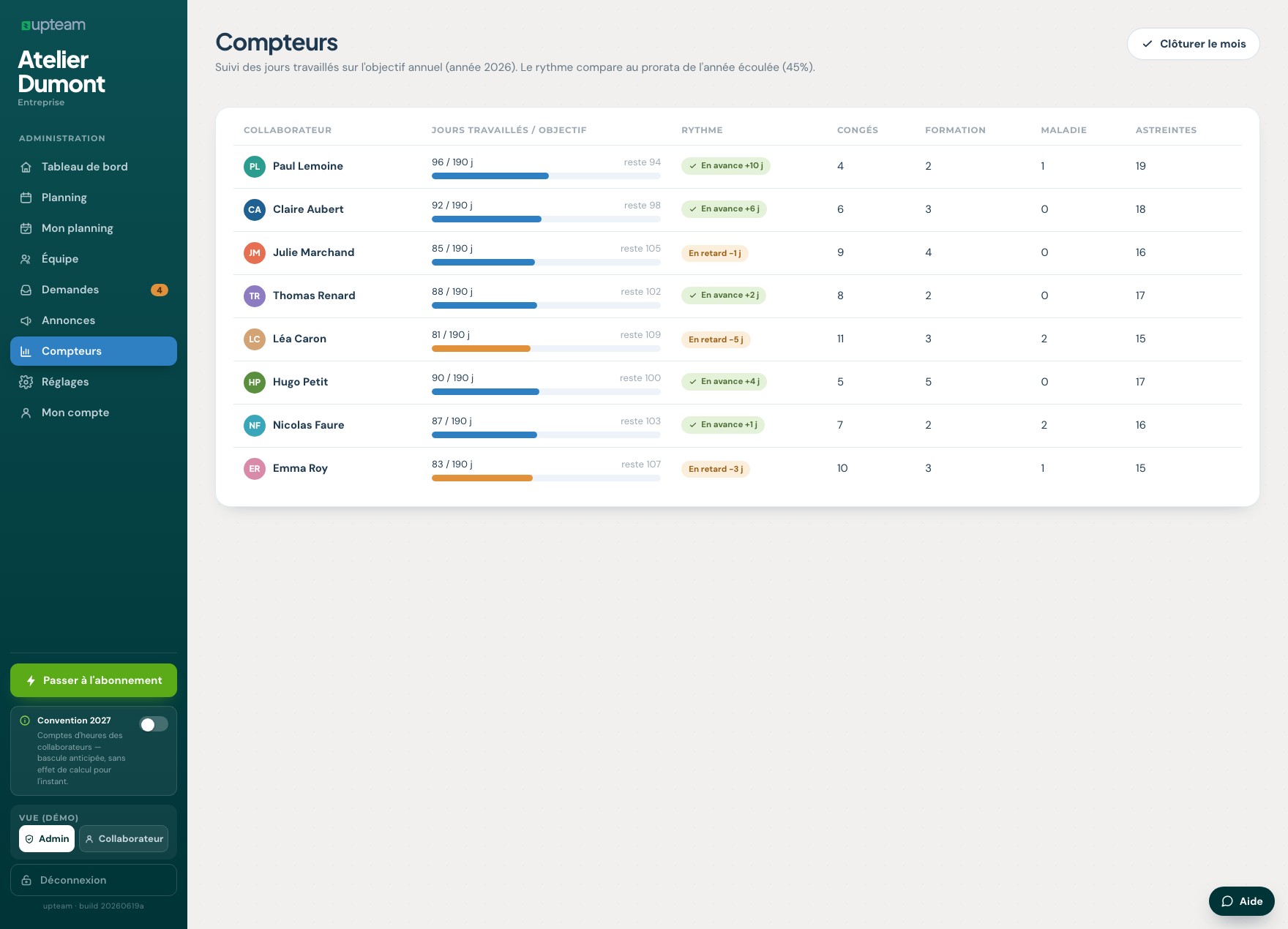Screen dimensions: 1288x929
Task: Click the En avance +10 j badge
Action: point(726,166)
